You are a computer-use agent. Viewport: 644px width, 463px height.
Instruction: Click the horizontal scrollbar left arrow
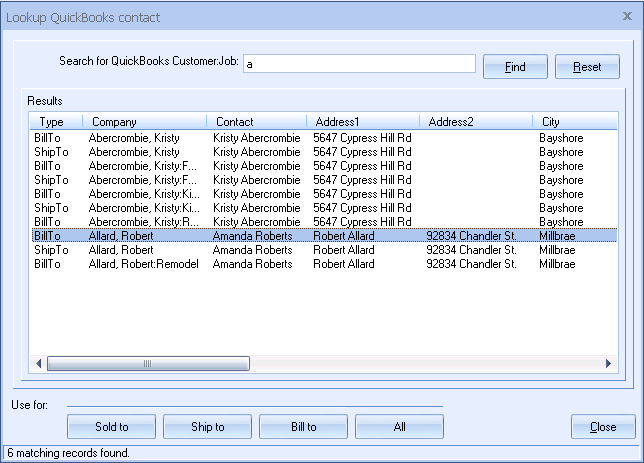pyautogui.click(x=39, y=364)
